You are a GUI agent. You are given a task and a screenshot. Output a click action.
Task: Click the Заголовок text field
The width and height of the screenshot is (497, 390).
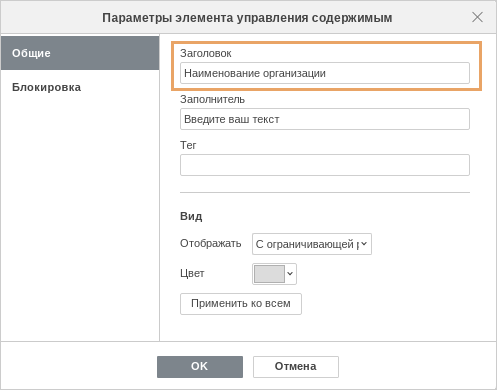pos(325,73)
